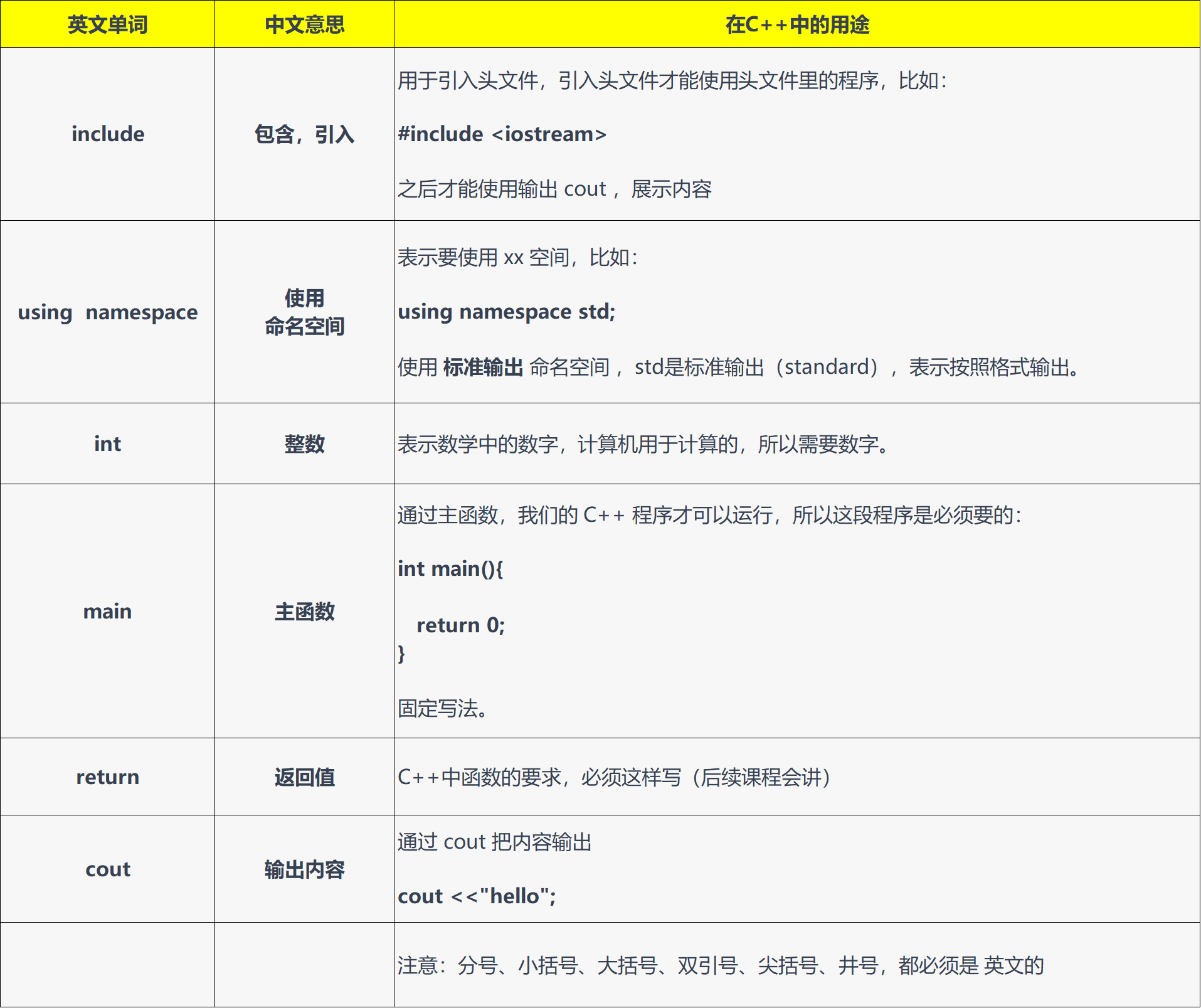The width and height of the screenshot is (1201, 1008).
Task: Select the int cell in first column
Action: tap(107, 444)
